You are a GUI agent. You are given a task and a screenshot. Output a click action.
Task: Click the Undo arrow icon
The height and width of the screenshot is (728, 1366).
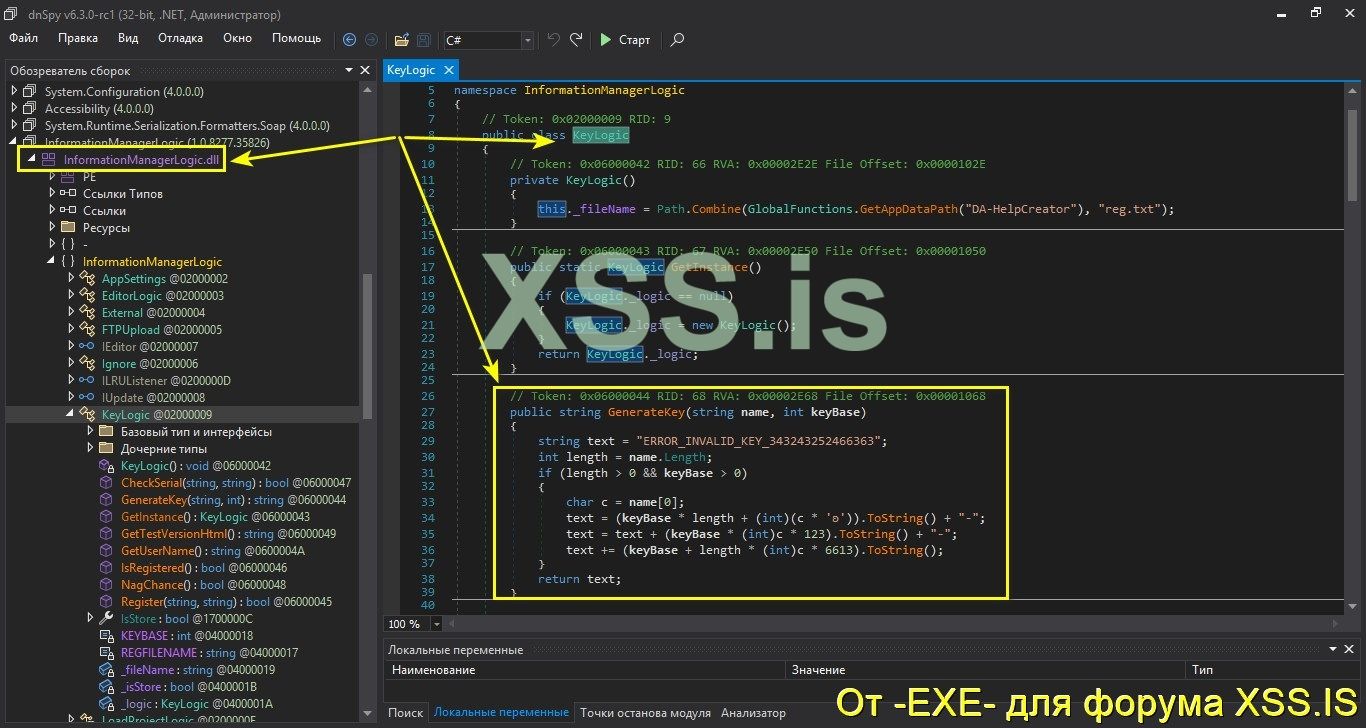point(552,39)
